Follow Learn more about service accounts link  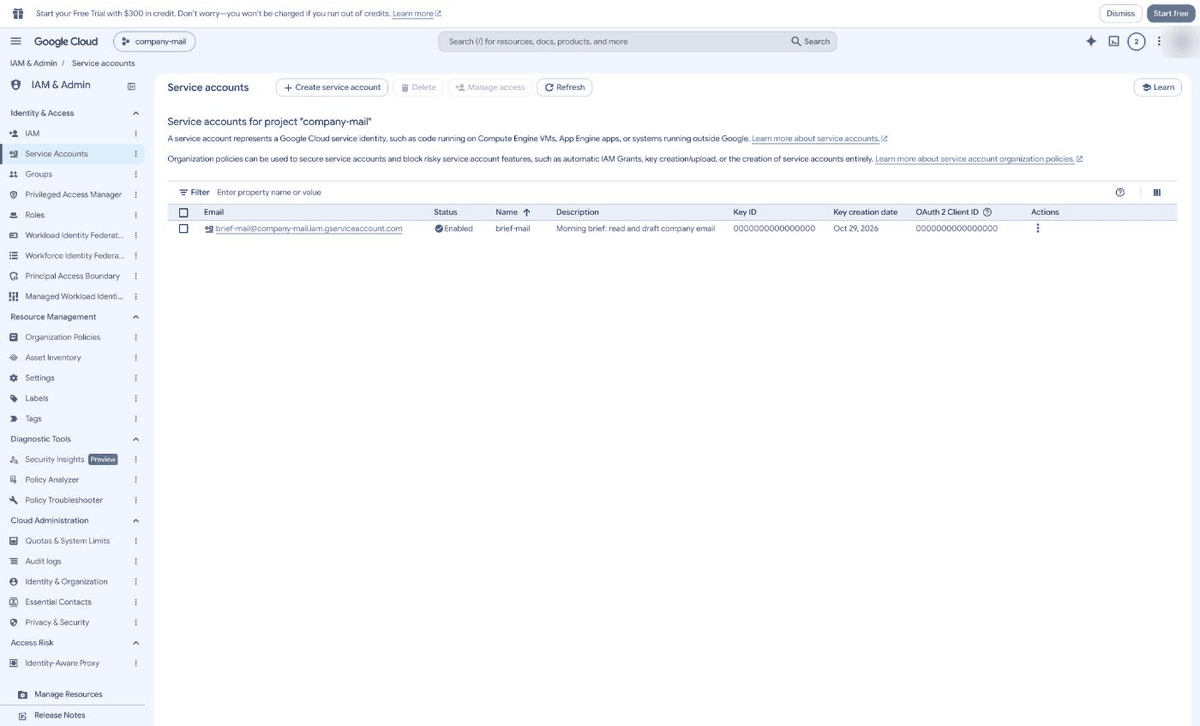pos(819,138)
